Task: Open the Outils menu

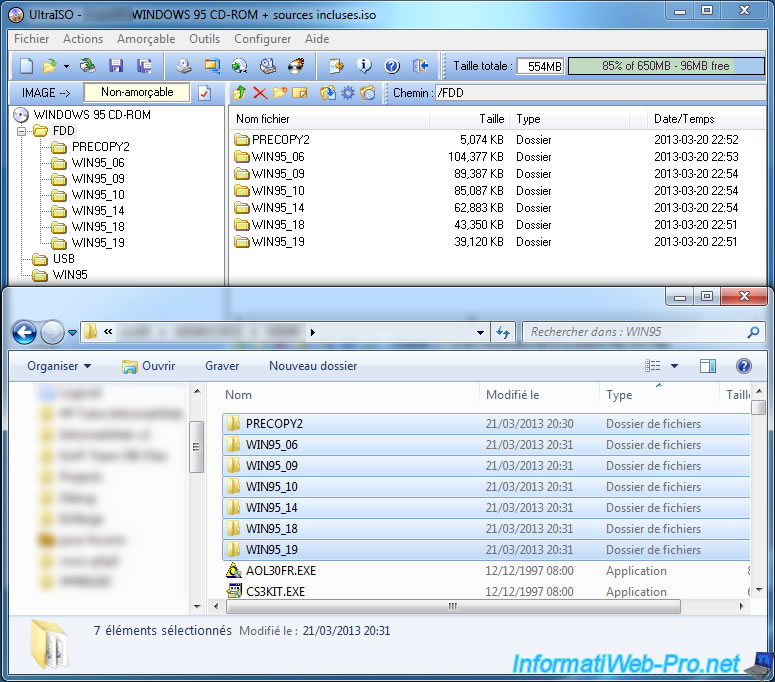Action: point(205,39)
